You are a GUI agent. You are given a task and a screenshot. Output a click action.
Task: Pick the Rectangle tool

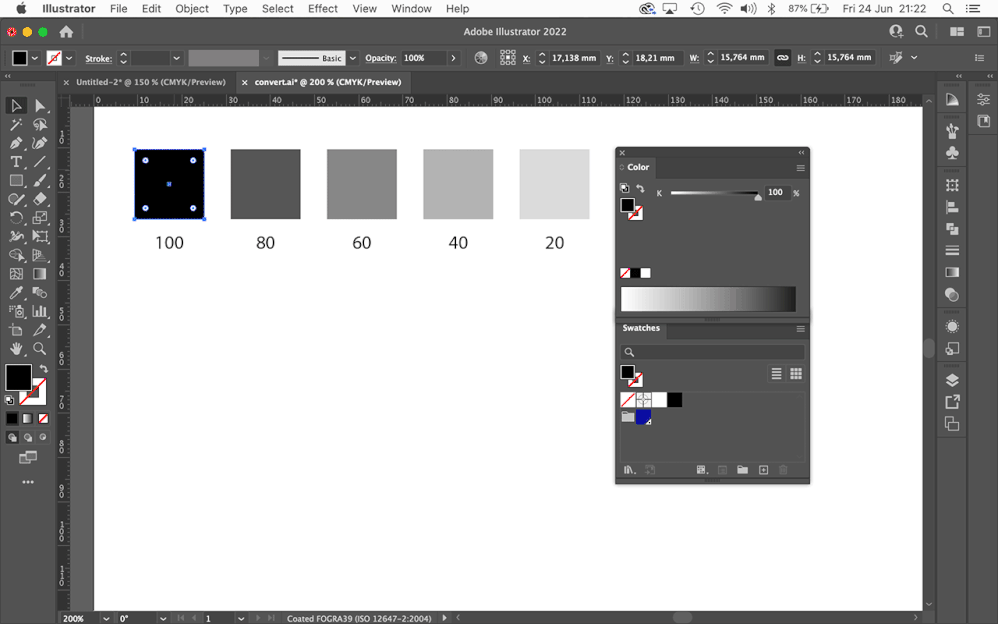(x=16, y=178)
